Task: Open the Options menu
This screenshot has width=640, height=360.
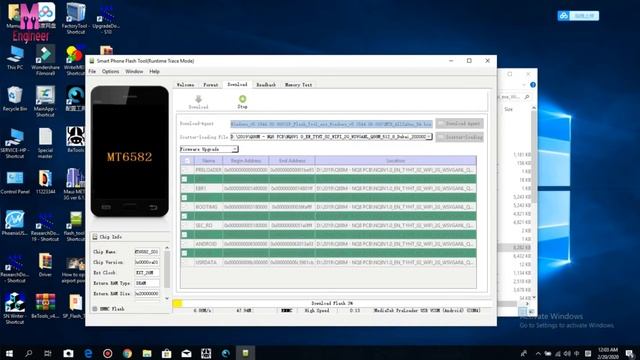Action: [111, 71]
